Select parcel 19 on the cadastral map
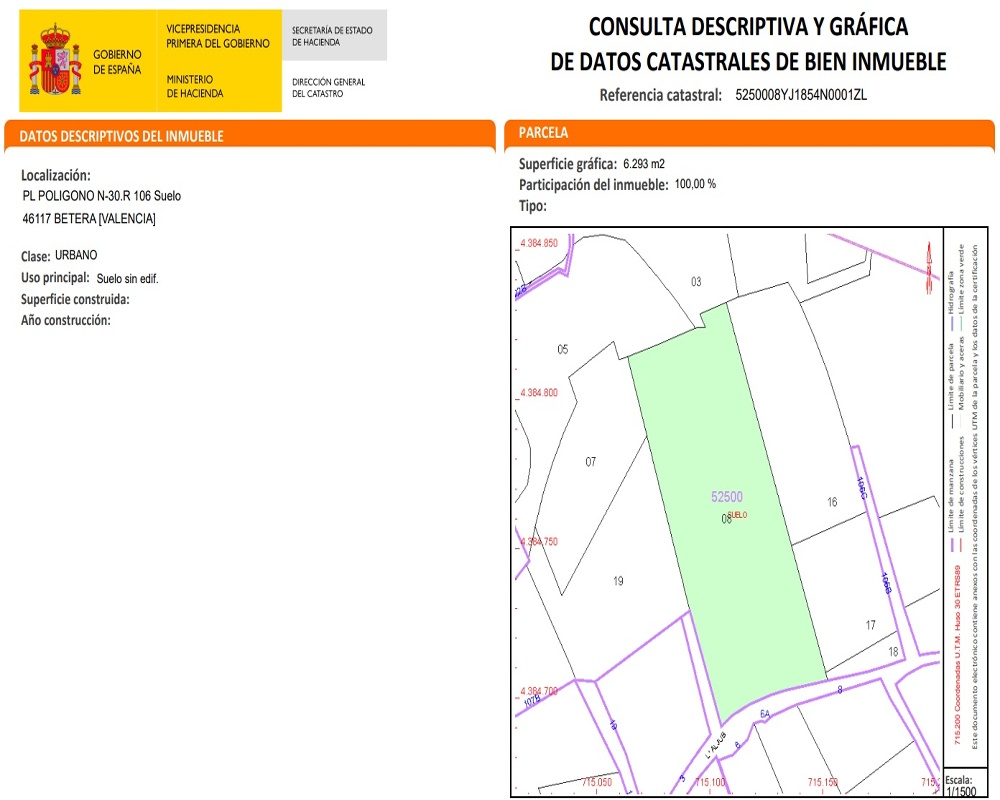Screen dimensions: 1000x800 coord(618,581)
